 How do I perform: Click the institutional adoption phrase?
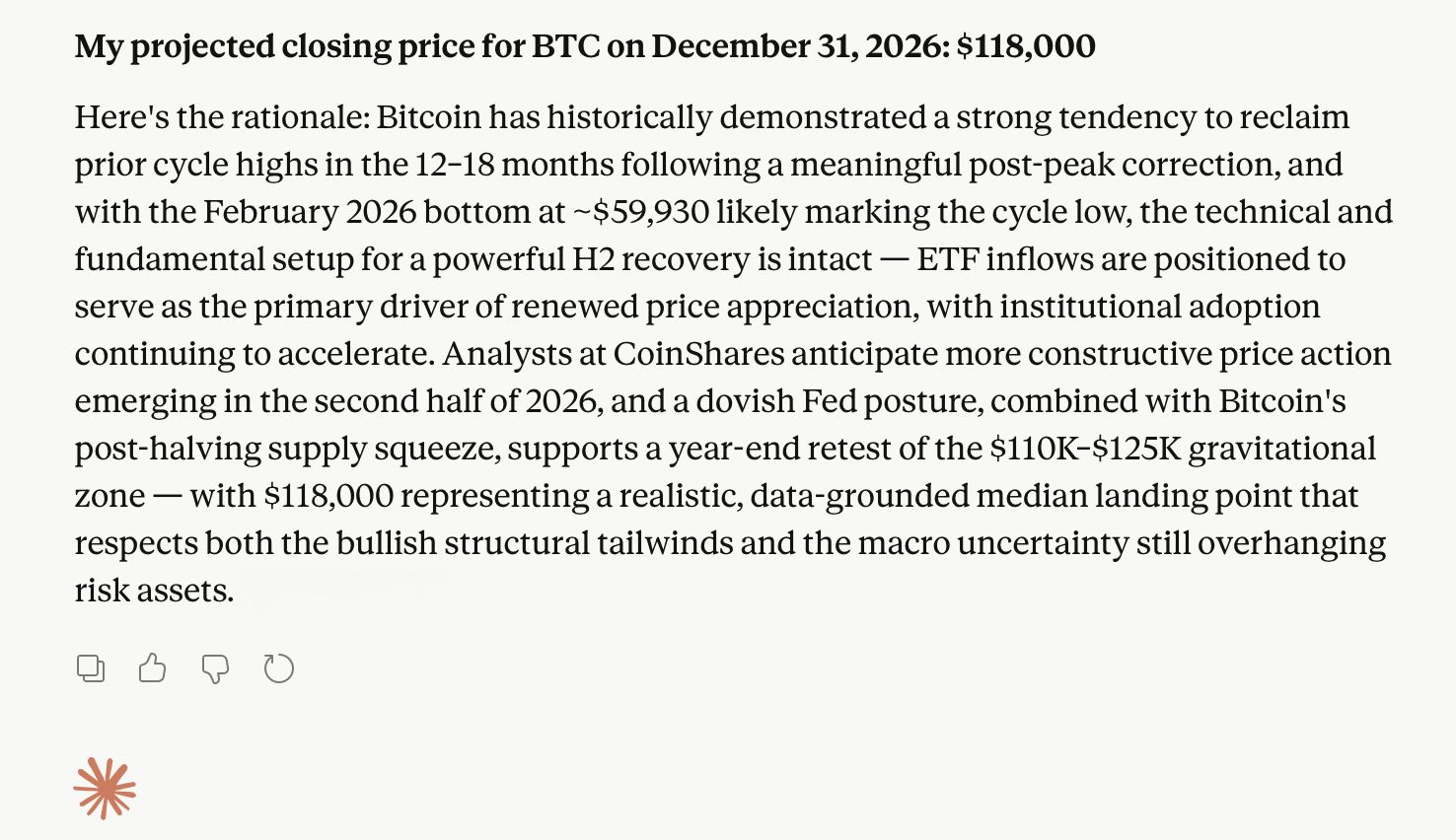pos(1159,307)
